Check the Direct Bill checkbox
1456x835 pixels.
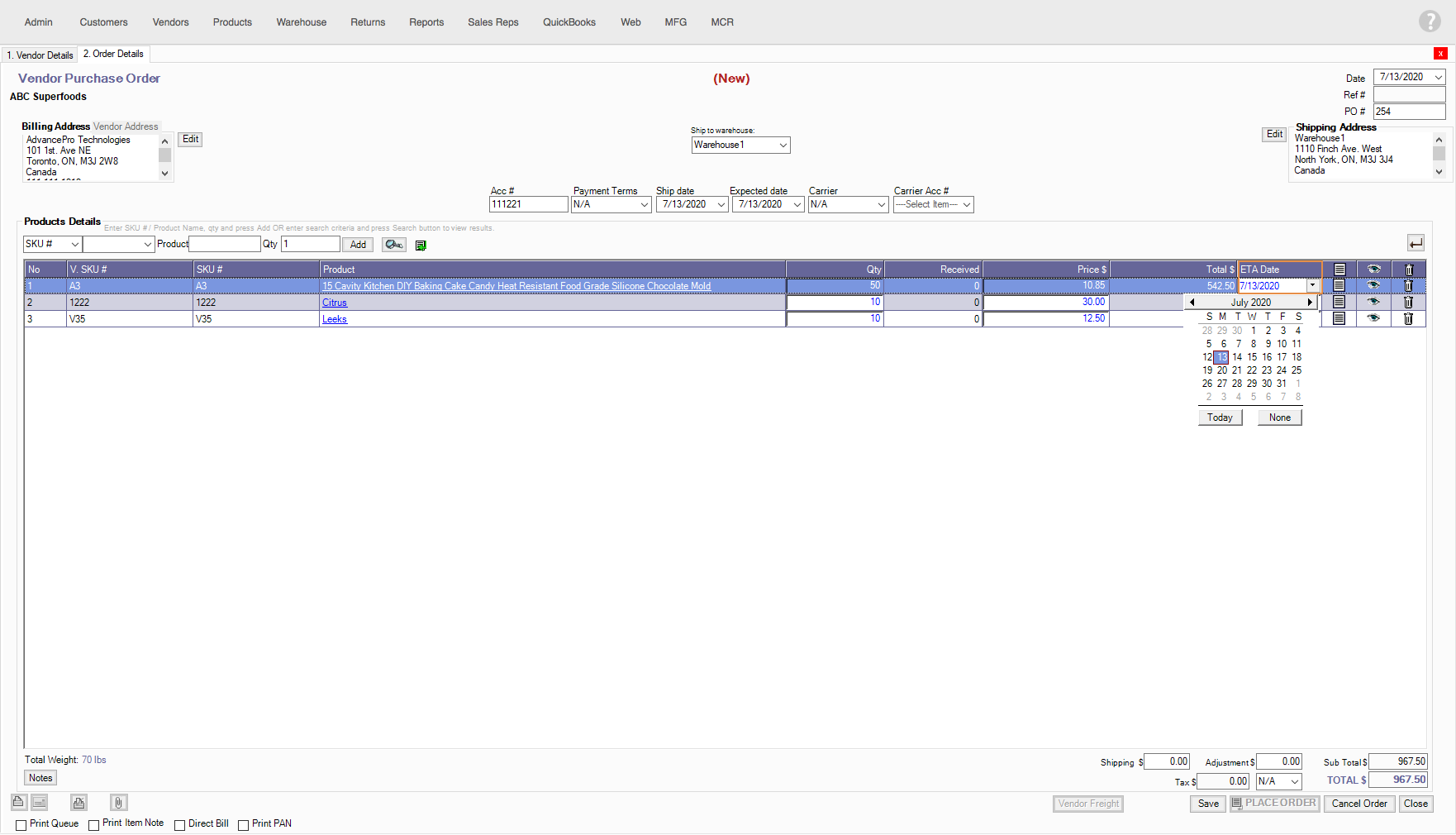179,825
